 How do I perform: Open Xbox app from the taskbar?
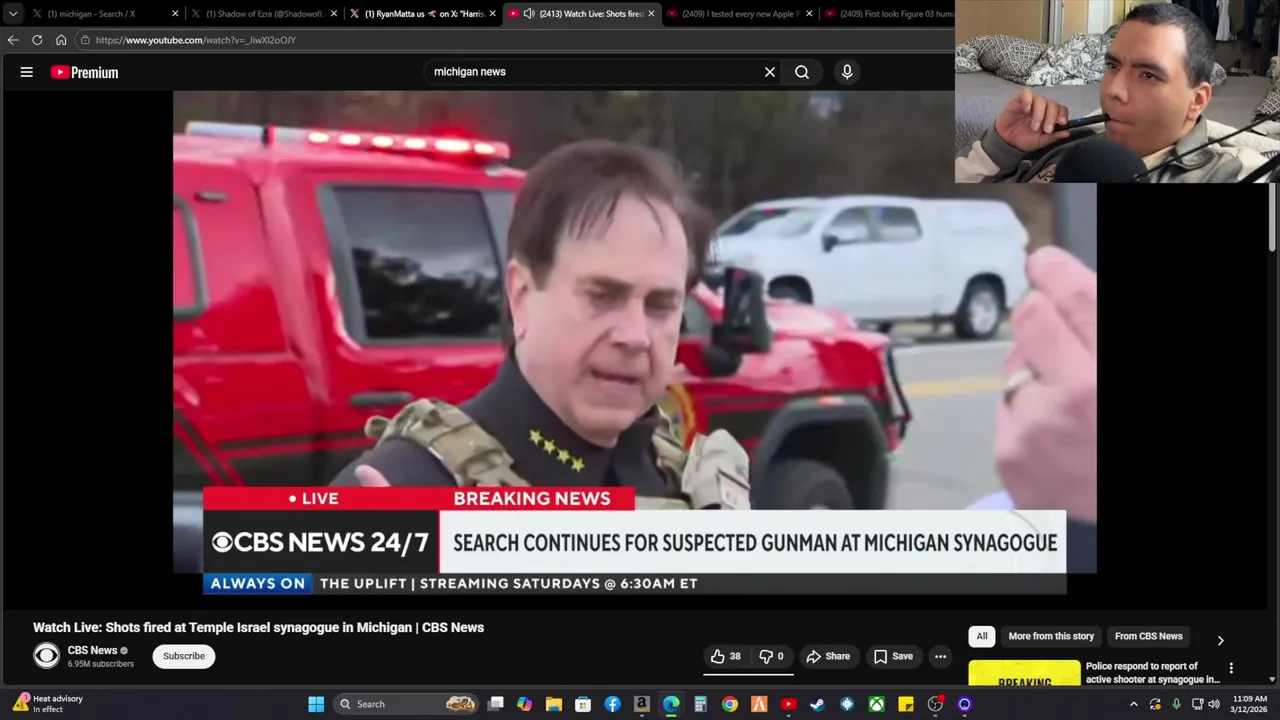[877, 704]
